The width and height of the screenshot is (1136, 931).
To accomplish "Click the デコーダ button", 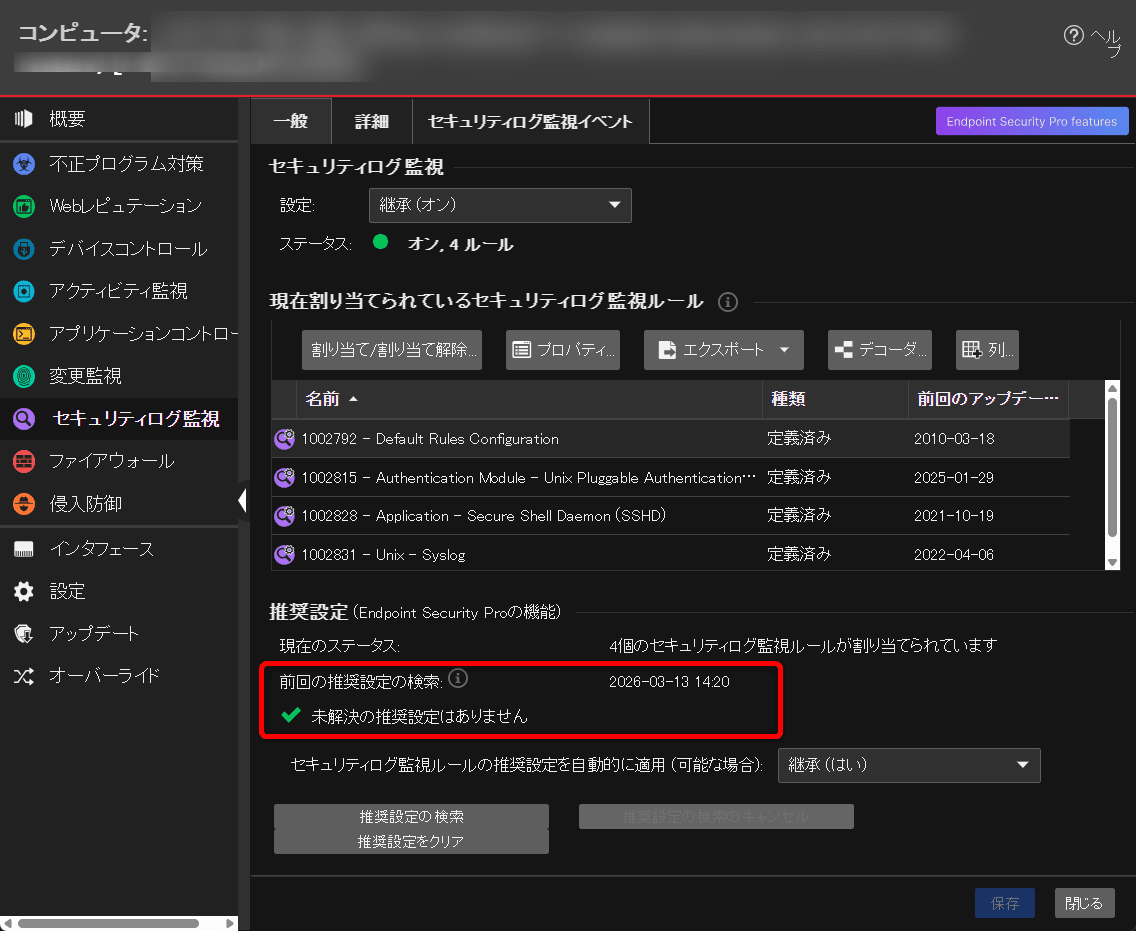I will pyautogui.click(x=880, y=350).
